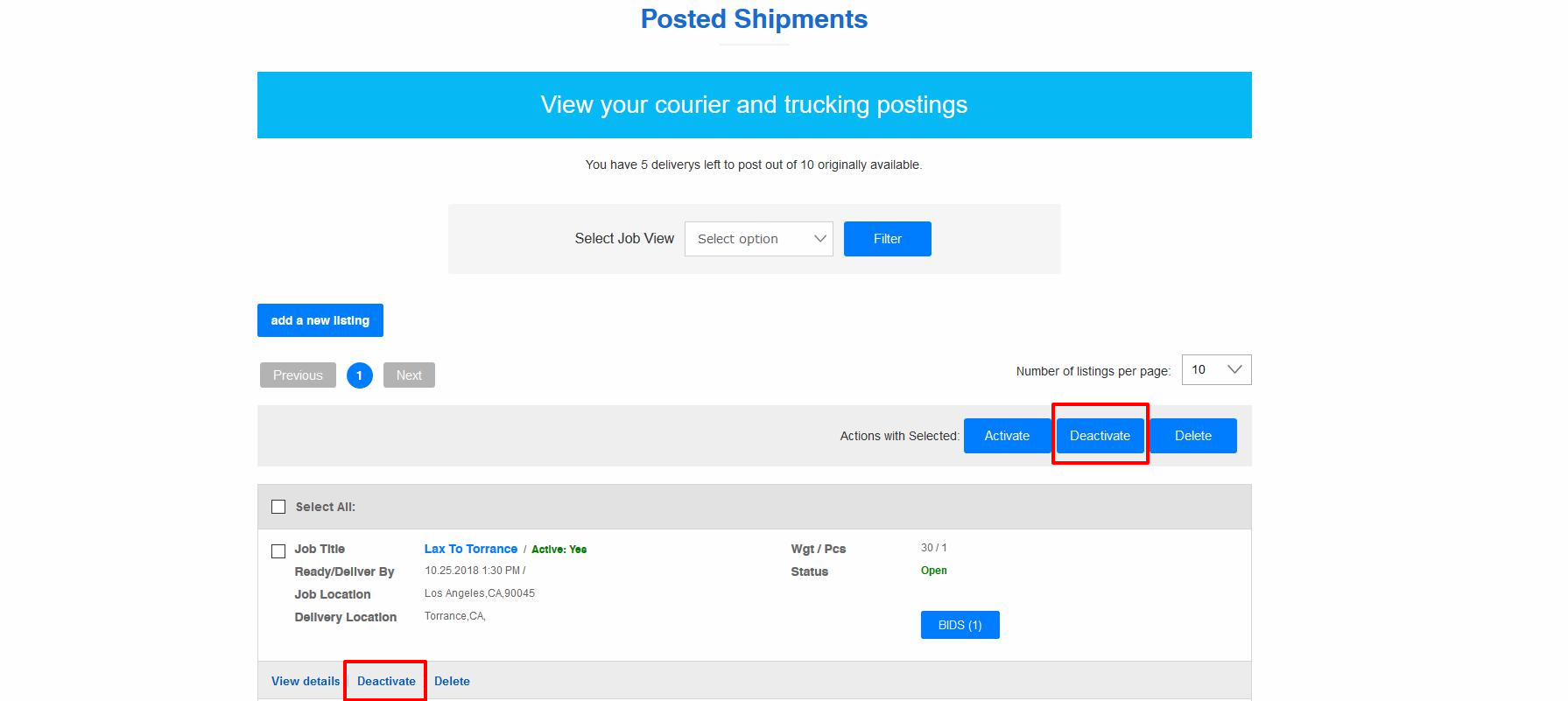
Task: Open the Select Job View dropdown
Action: click(758, 239)
